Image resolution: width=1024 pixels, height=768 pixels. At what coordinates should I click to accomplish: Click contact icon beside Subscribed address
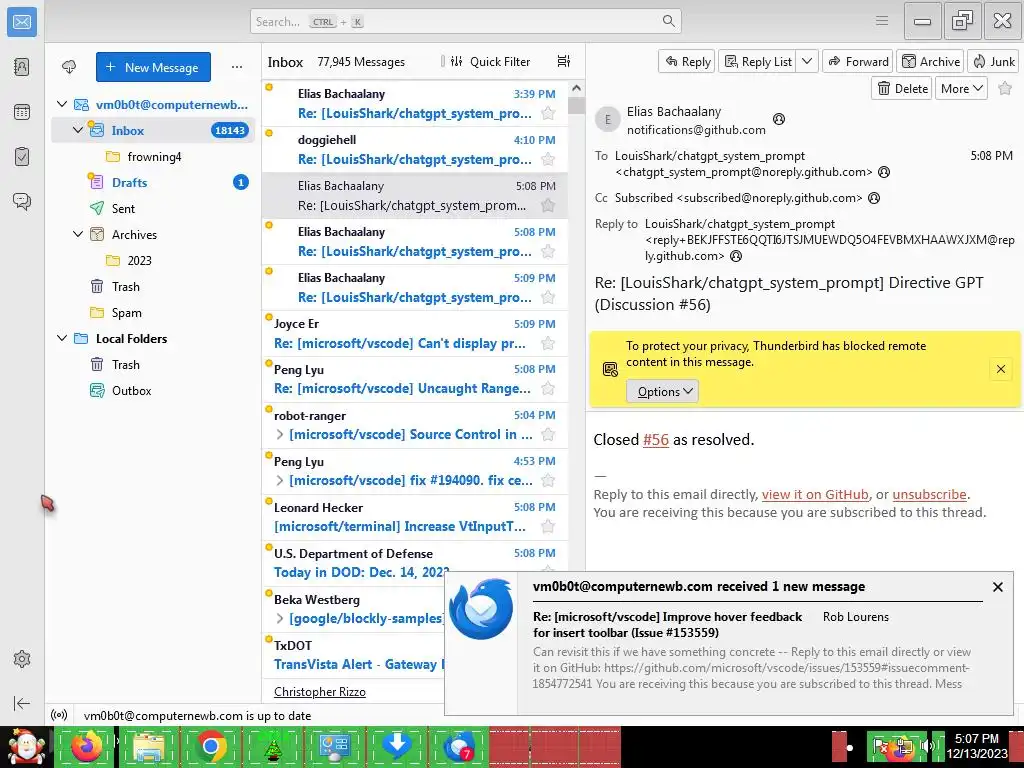coord(874,198)
